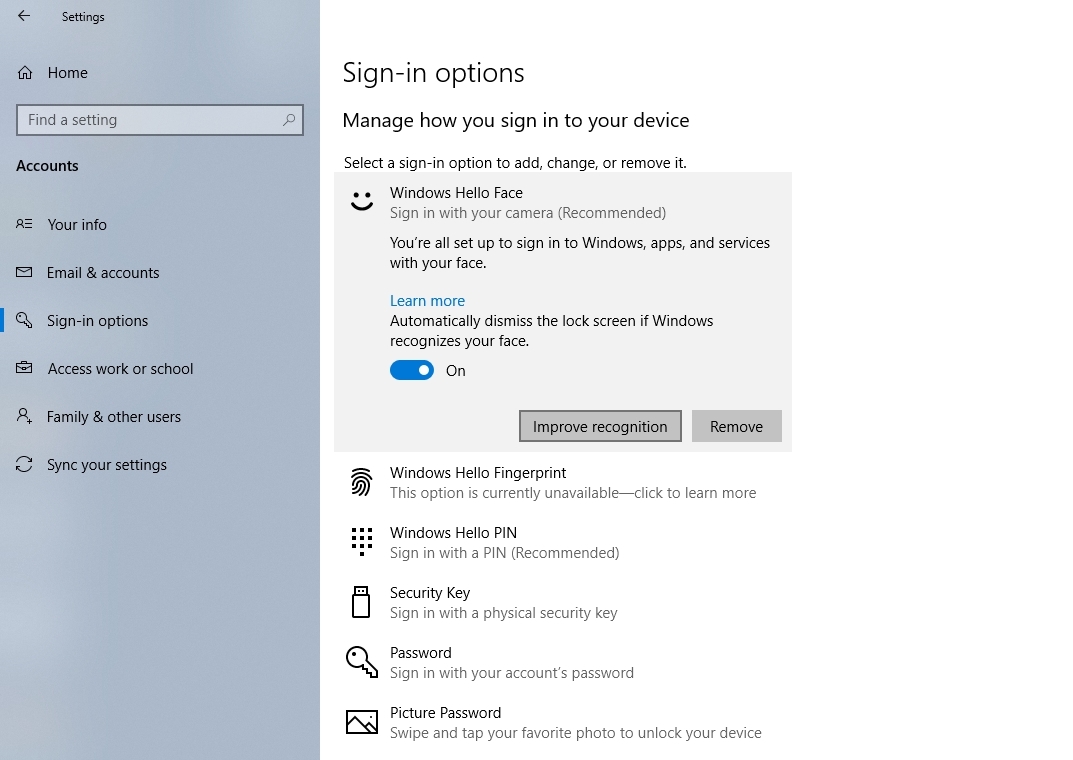The width and height of the screenshot is (1073, 760).
Task: Select the Sync your settings refresh icon
Action: [24, 464]
